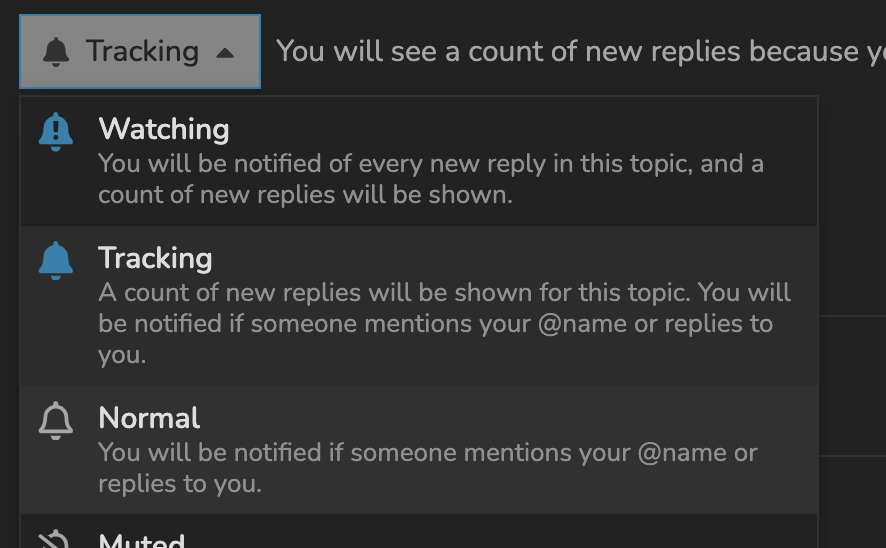Viewport: 886px width, 548px height.
Task: Click the 'Tracking' label on the top button
Action: coord(142,51)
